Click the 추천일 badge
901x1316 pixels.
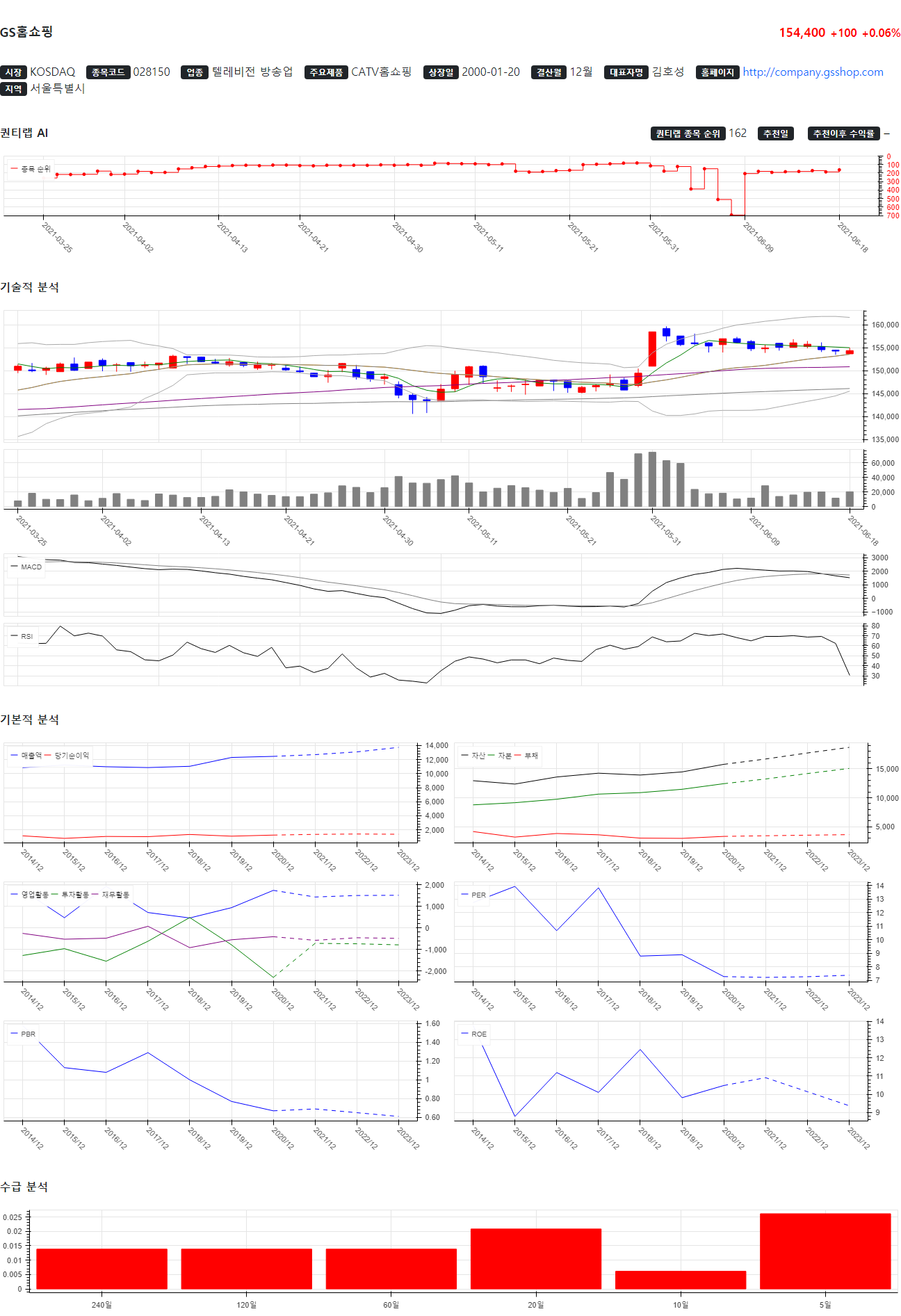point(776,133)
